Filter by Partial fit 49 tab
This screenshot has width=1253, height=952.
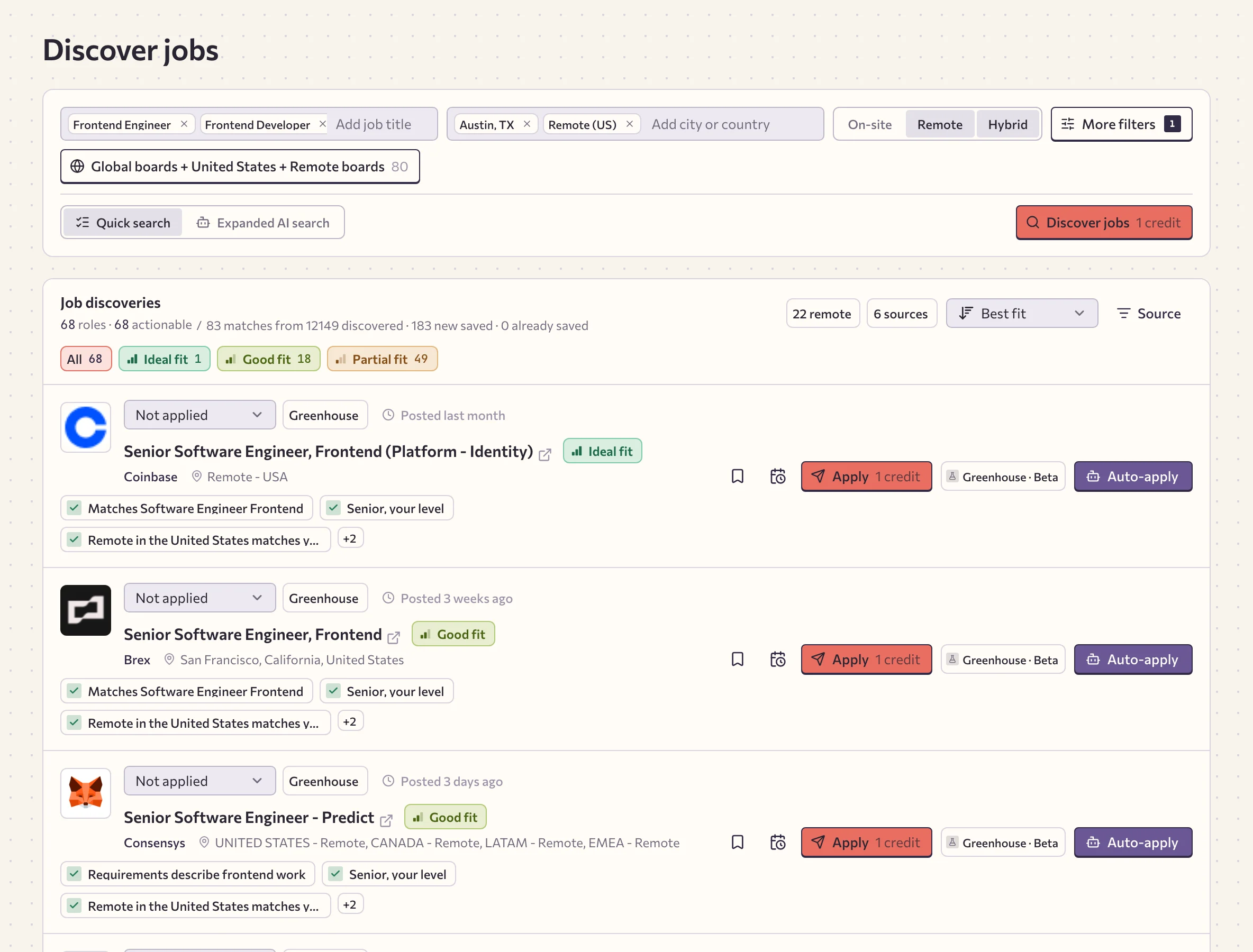[x=382, y=359]
